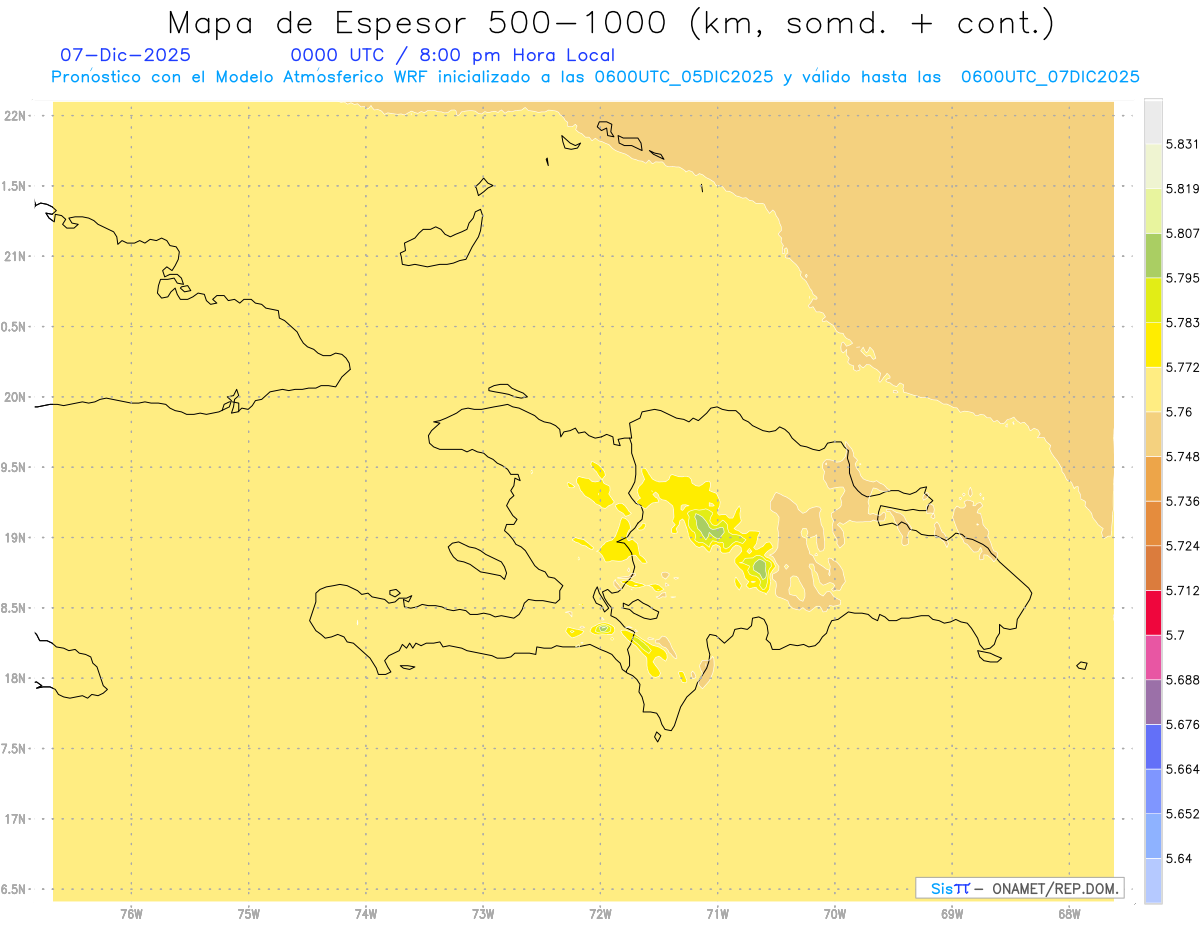This screenshot has height=927, width=1200.
Task: Click the legend value 5.807
Action: (x=1183, y=233)
